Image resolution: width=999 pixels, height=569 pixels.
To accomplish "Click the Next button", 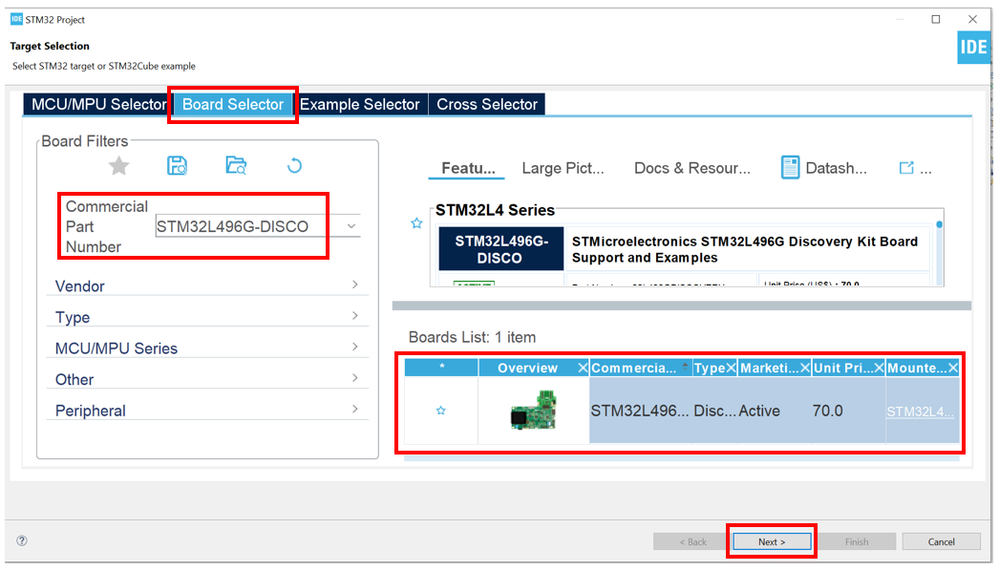I will pos(771,542).
